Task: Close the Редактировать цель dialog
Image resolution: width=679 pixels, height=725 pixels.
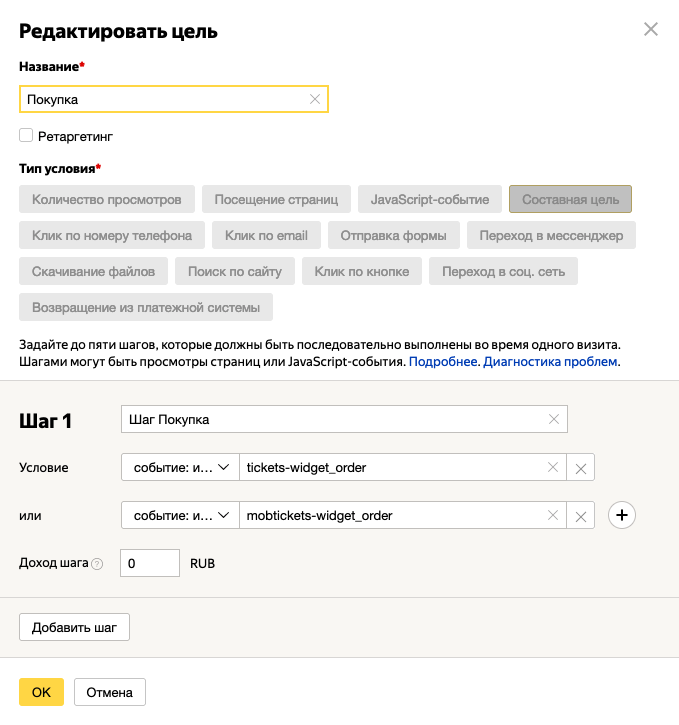Action: click(x=651, y=30)
